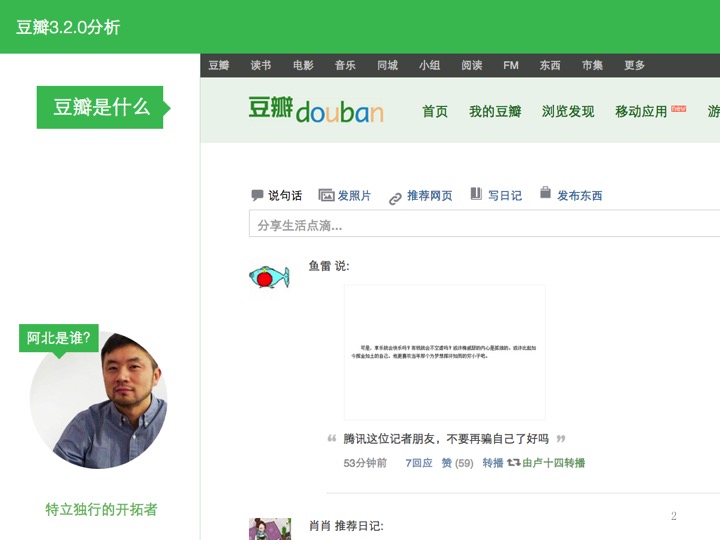Click the 阿北是谁? green tag
Screen dimensions: 720x540
pyautogui.click(x=59, y=338)
